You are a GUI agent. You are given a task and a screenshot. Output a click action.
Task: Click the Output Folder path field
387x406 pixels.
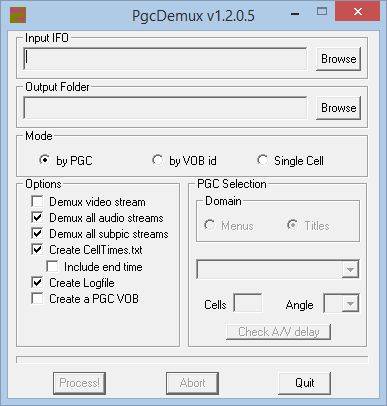pos(165,108)
